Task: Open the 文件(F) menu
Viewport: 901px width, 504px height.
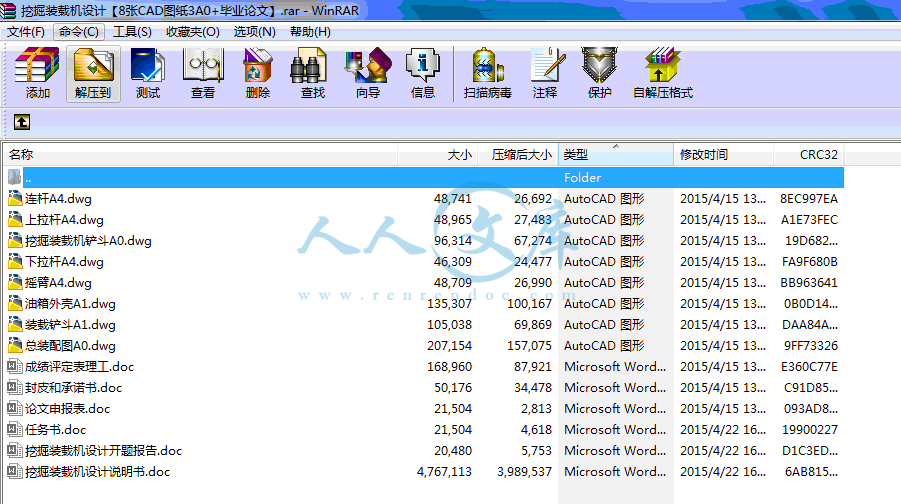Action: pos(25,32)
